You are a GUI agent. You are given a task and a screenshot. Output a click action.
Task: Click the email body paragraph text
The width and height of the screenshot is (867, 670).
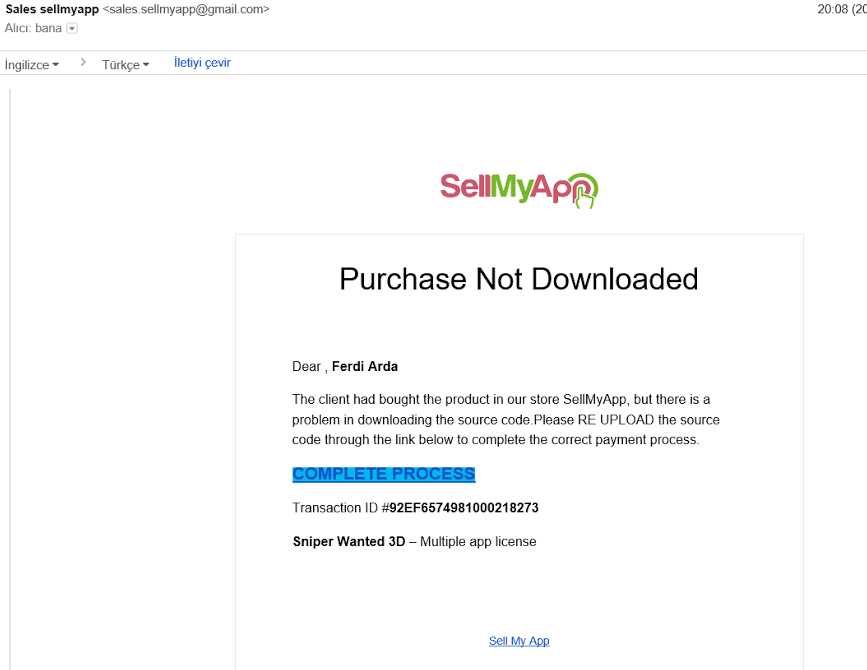click(506, 420)
